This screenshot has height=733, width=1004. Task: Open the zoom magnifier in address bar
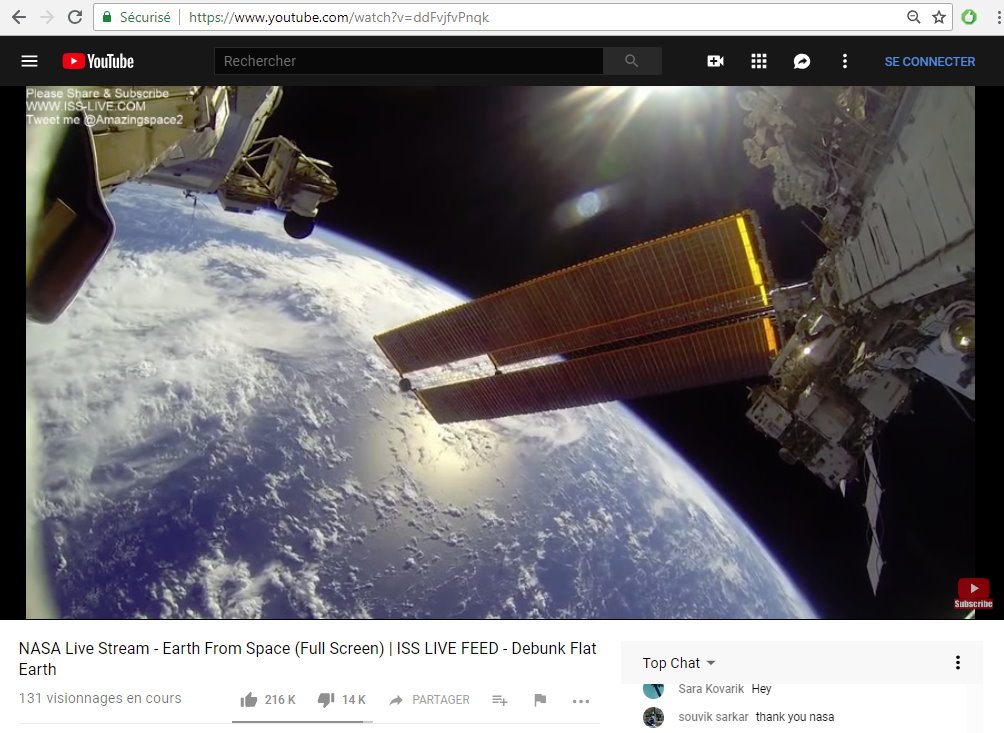tap(914, 17)
